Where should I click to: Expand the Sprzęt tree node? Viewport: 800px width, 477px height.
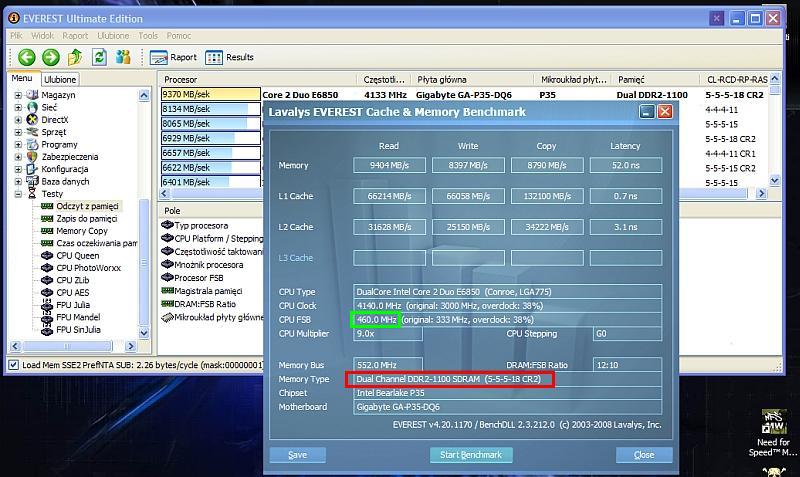click(18, 132)
